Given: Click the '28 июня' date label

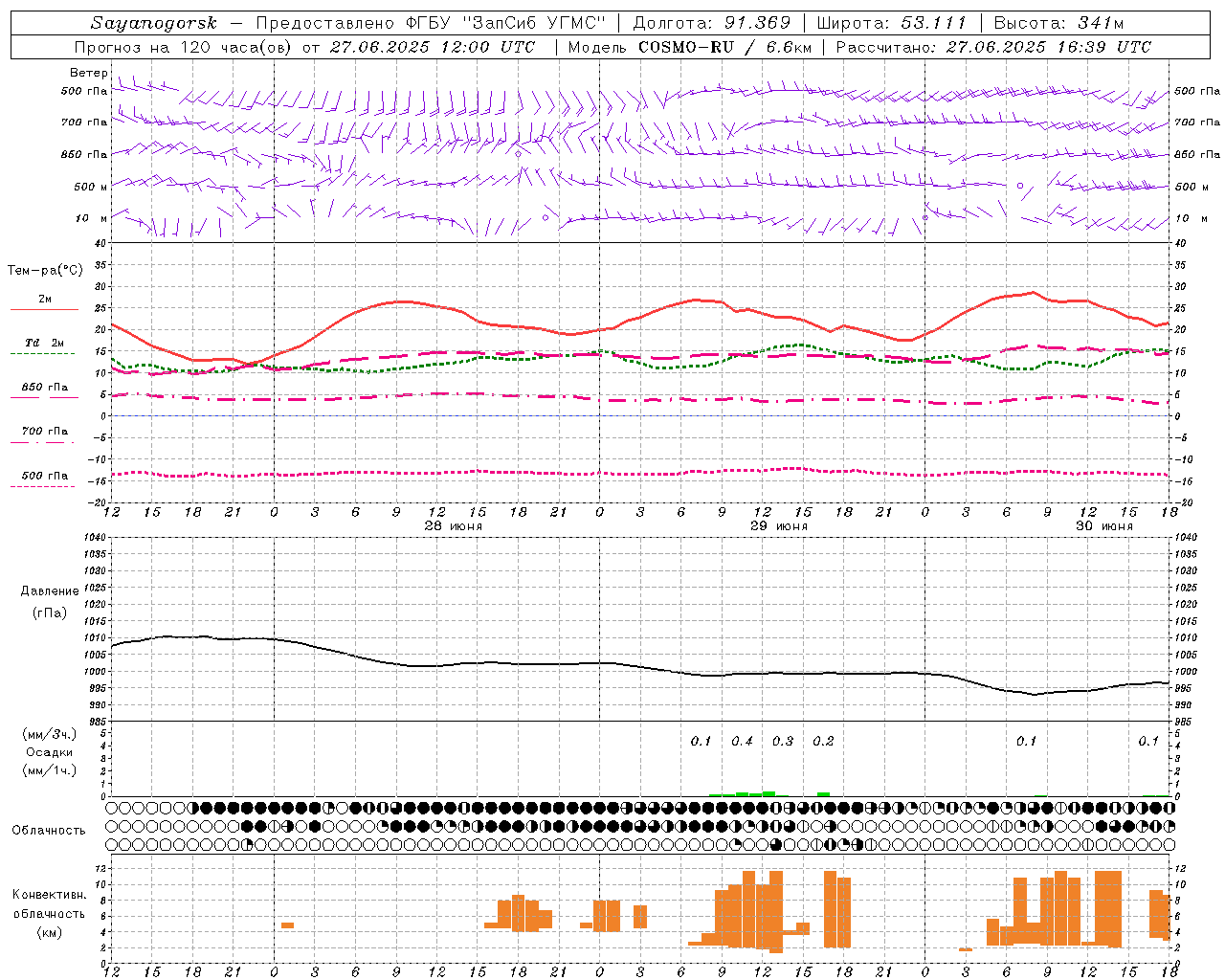Looking at the screenshot, I should pyautogui.click(x=453, y=526).
